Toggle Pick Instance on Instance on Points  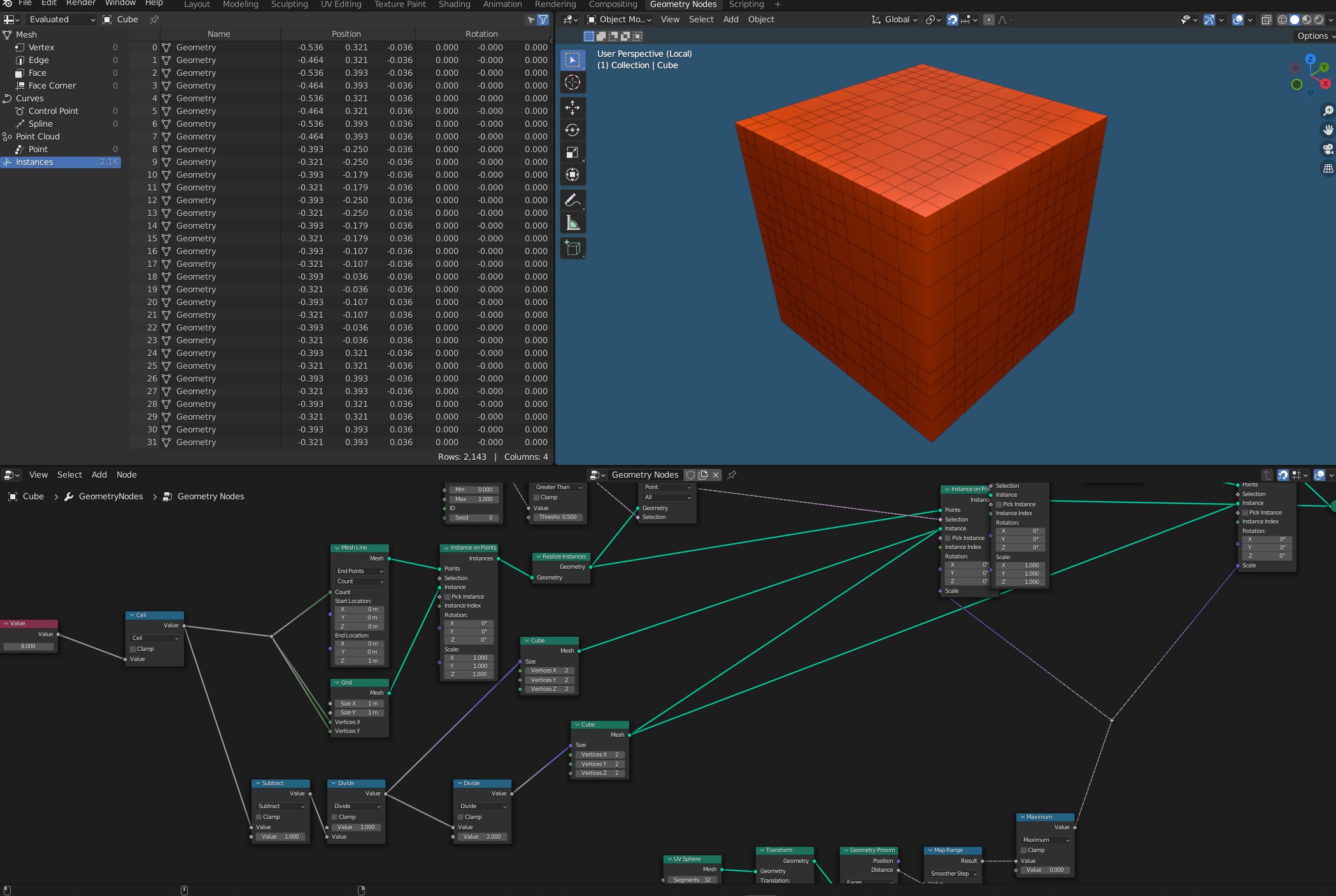coord(448,597)
